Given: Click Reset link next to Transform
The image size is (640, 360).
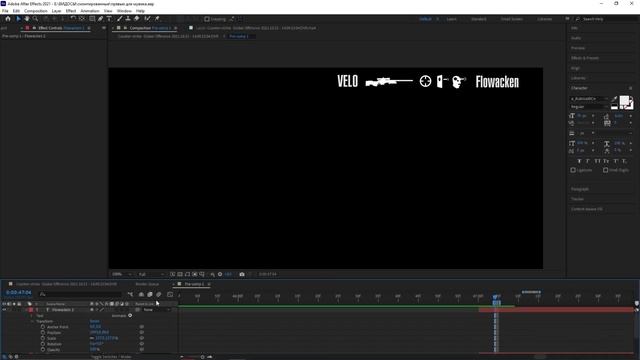Looking at the screenshot, I should point(94,321).
